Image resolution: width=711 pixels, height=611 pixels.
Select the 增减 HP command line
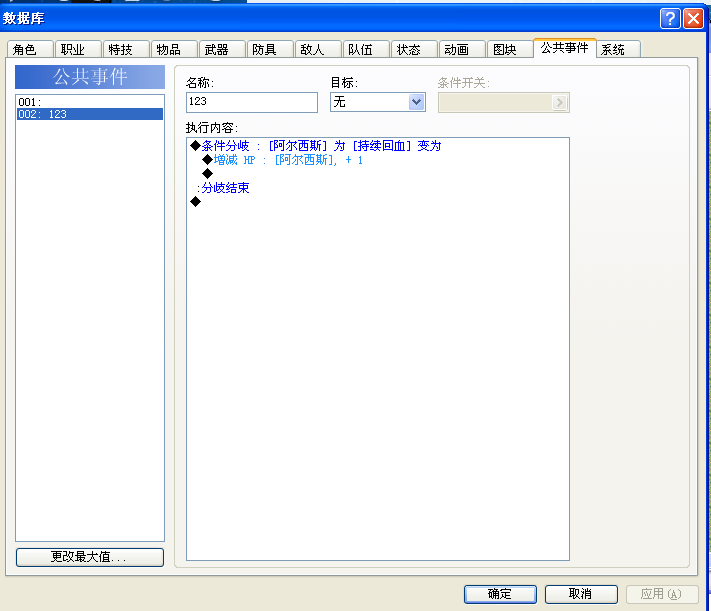[x=282, y=160]
